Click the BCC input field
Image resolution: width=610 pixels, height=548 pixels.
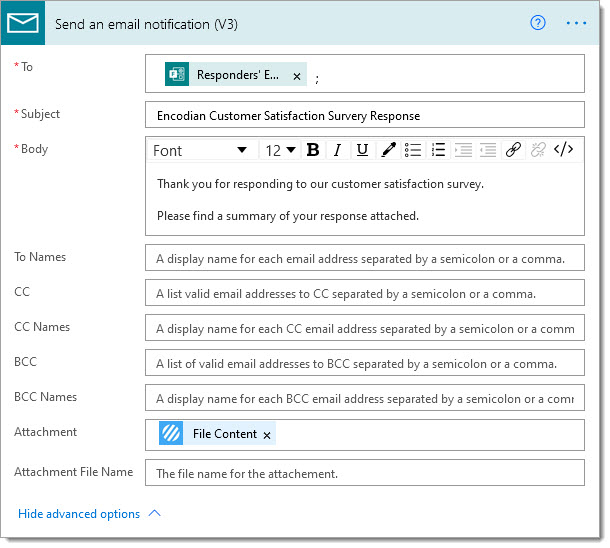pyautogui.click(x=365, y=362)
